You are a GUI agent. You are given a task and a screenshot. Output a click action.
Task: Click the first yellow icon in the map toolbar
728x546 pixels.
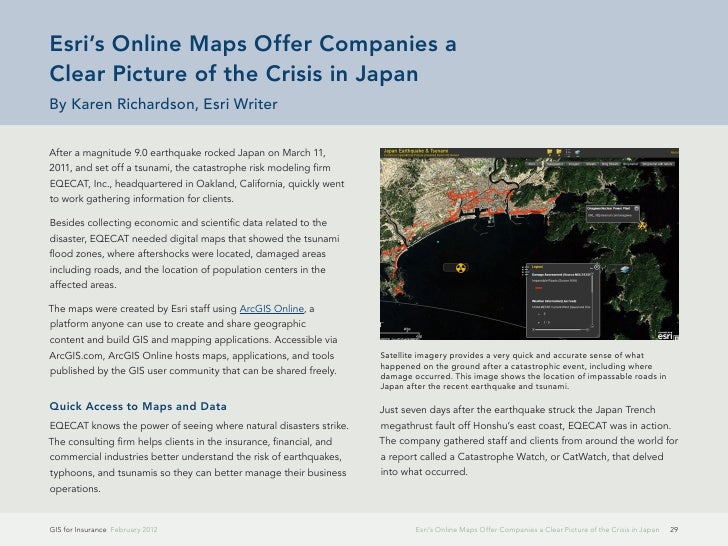[550, 152]
